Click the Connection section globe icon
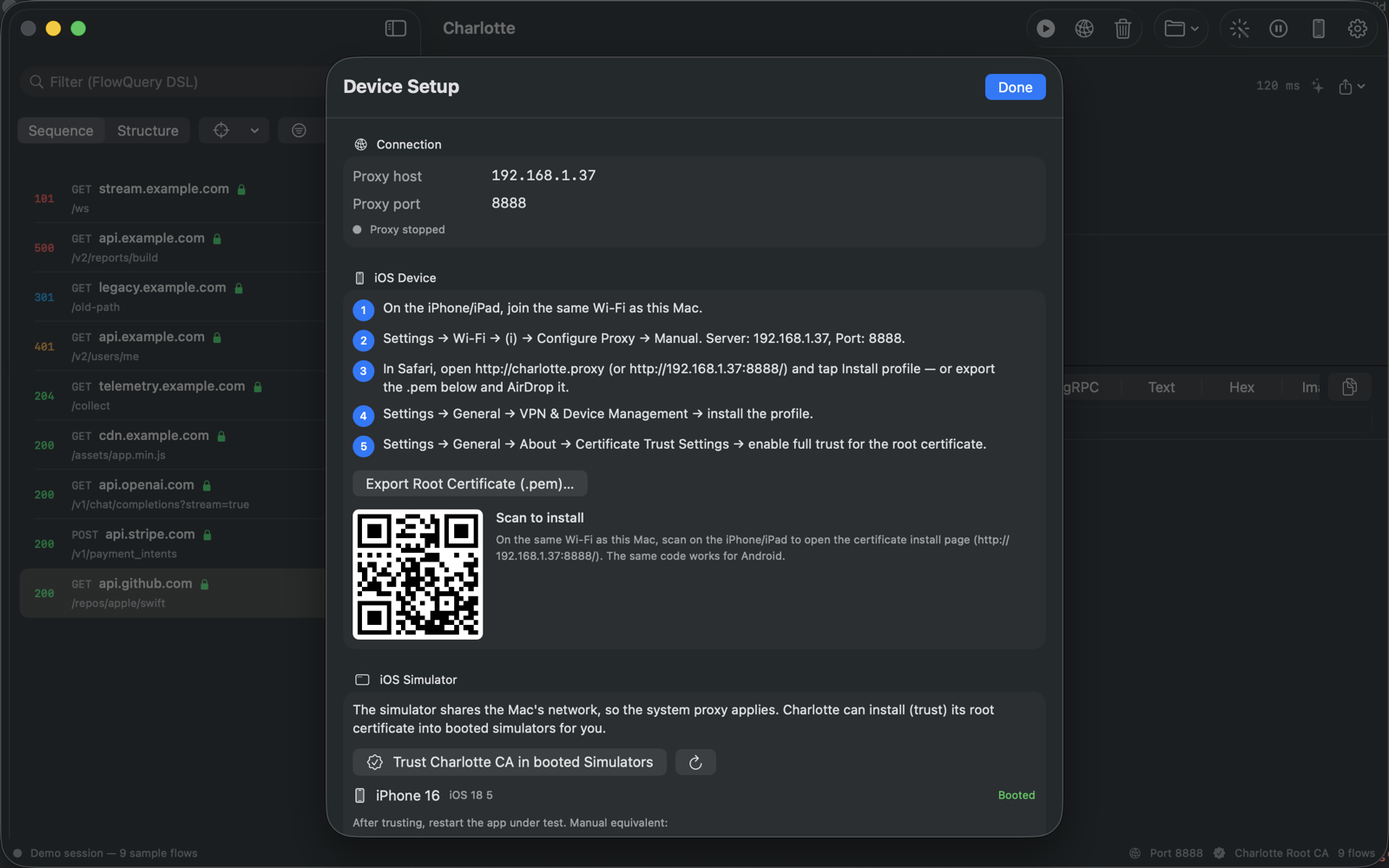Viewport: 1389px width, 868px height. pyautogui.click(x=360, y=145)
